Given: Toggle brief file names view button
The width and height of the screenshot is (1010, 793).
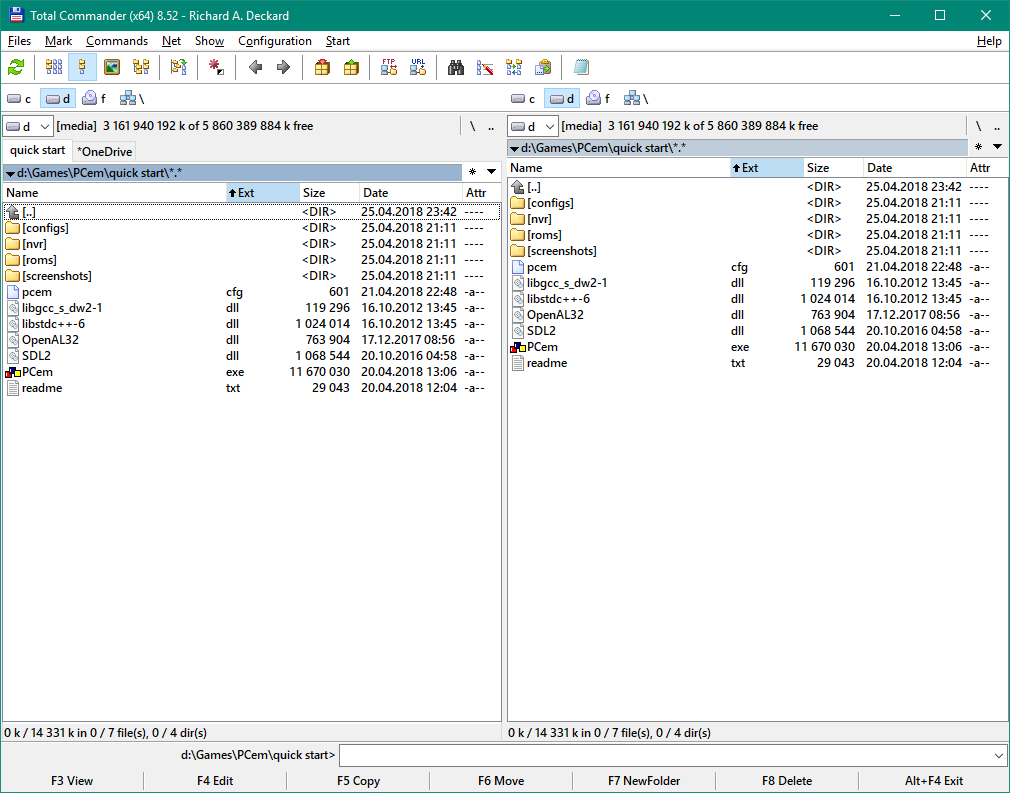Looking at the screenshot, I should 54,68.
